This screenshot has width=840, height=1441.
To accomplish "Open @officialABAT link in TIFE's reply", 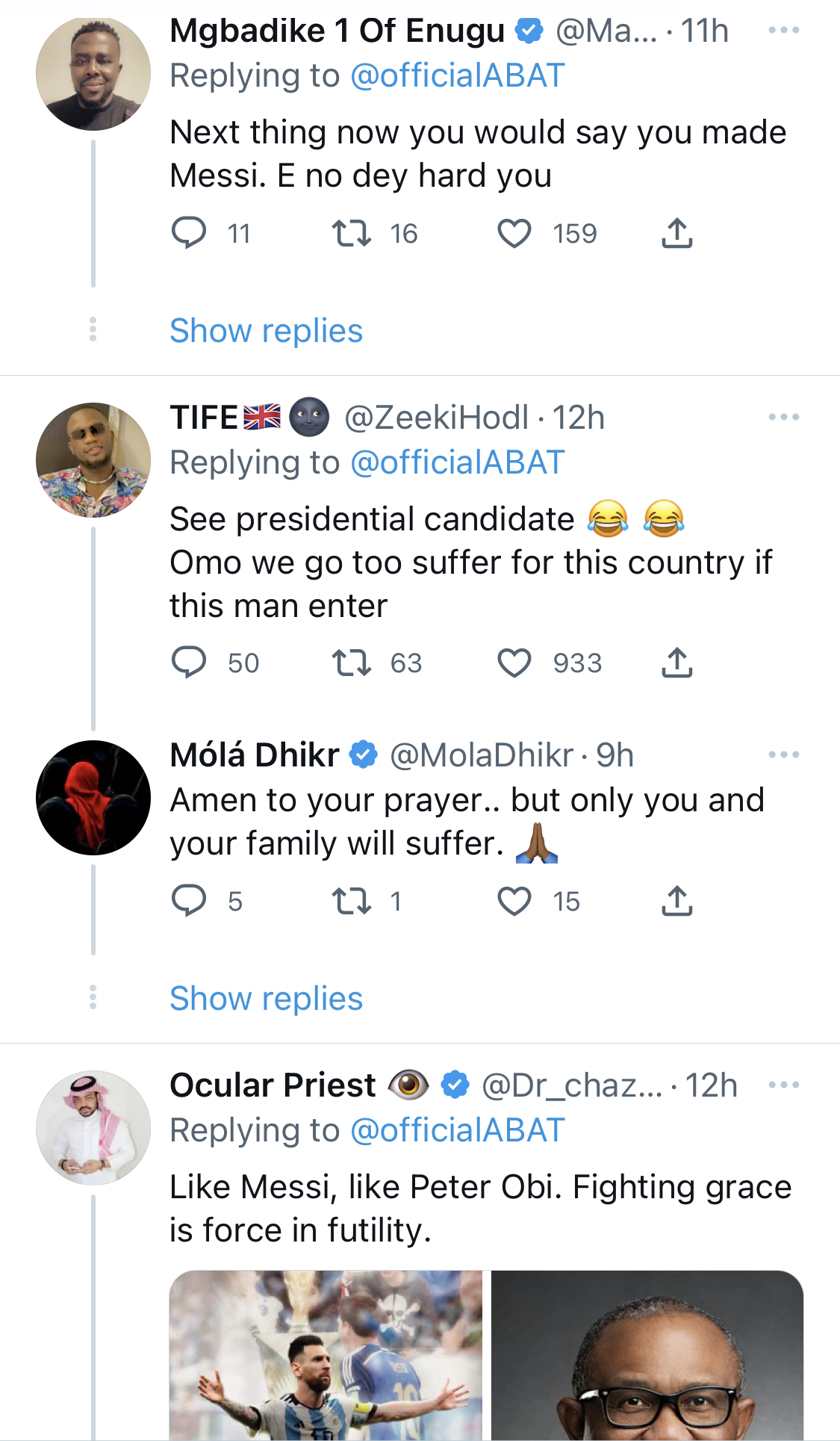I will coord(458,462).
